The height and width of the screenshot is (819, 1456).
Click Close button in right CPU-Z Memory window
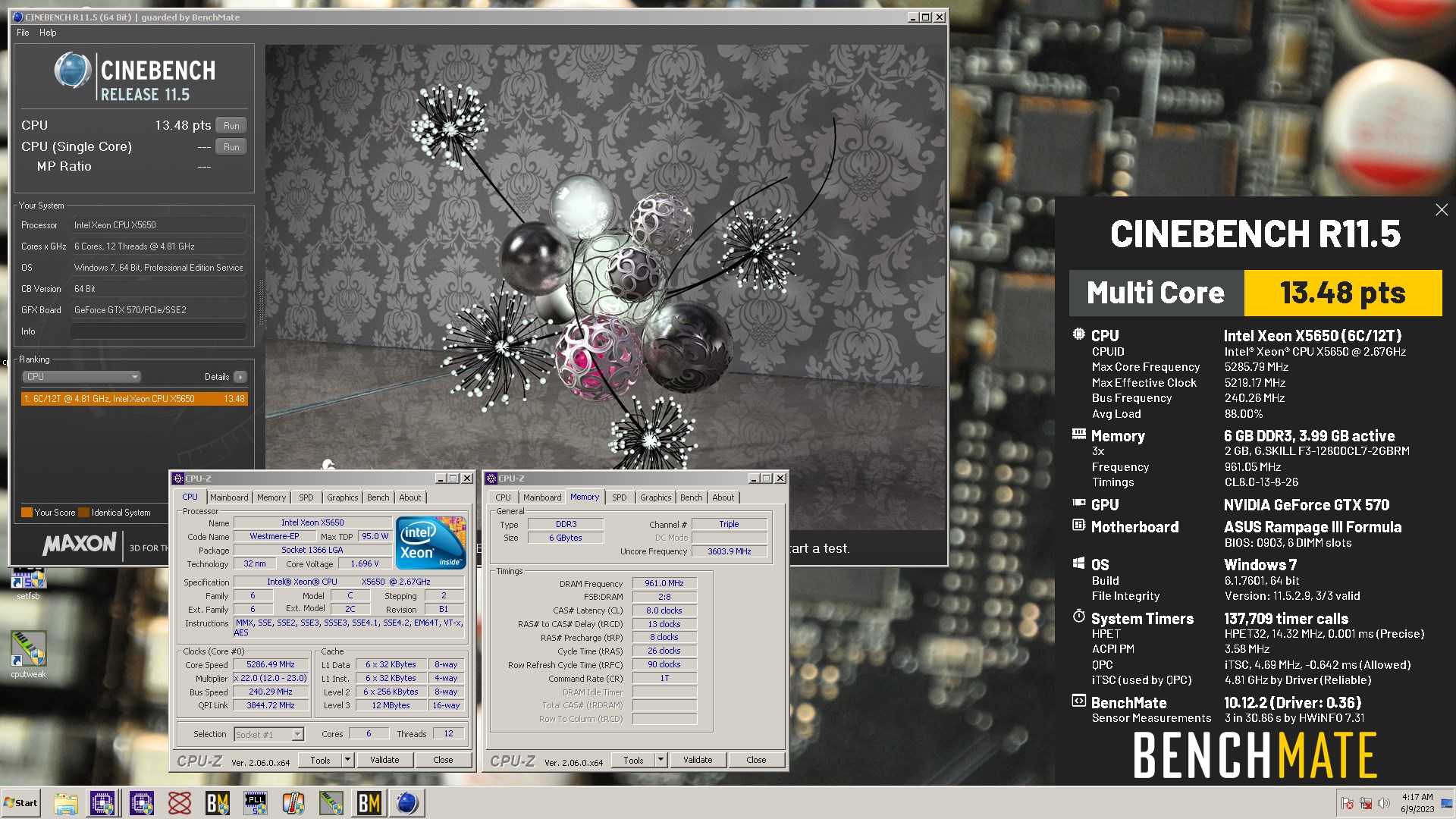tap(757, 760)
